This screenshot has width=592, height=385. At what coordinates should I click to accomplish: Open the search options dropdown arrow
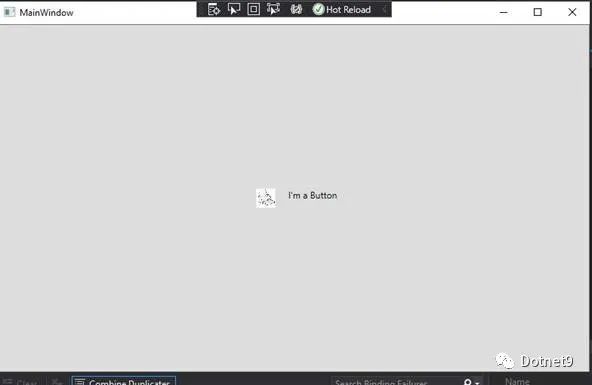[x=477, y=382]
